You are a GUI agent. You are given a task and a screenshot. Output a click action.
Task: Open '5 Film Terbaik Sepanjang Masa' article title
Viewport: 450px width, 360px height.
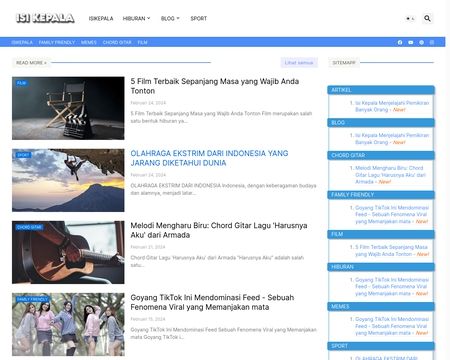click(x=214, y=86)
